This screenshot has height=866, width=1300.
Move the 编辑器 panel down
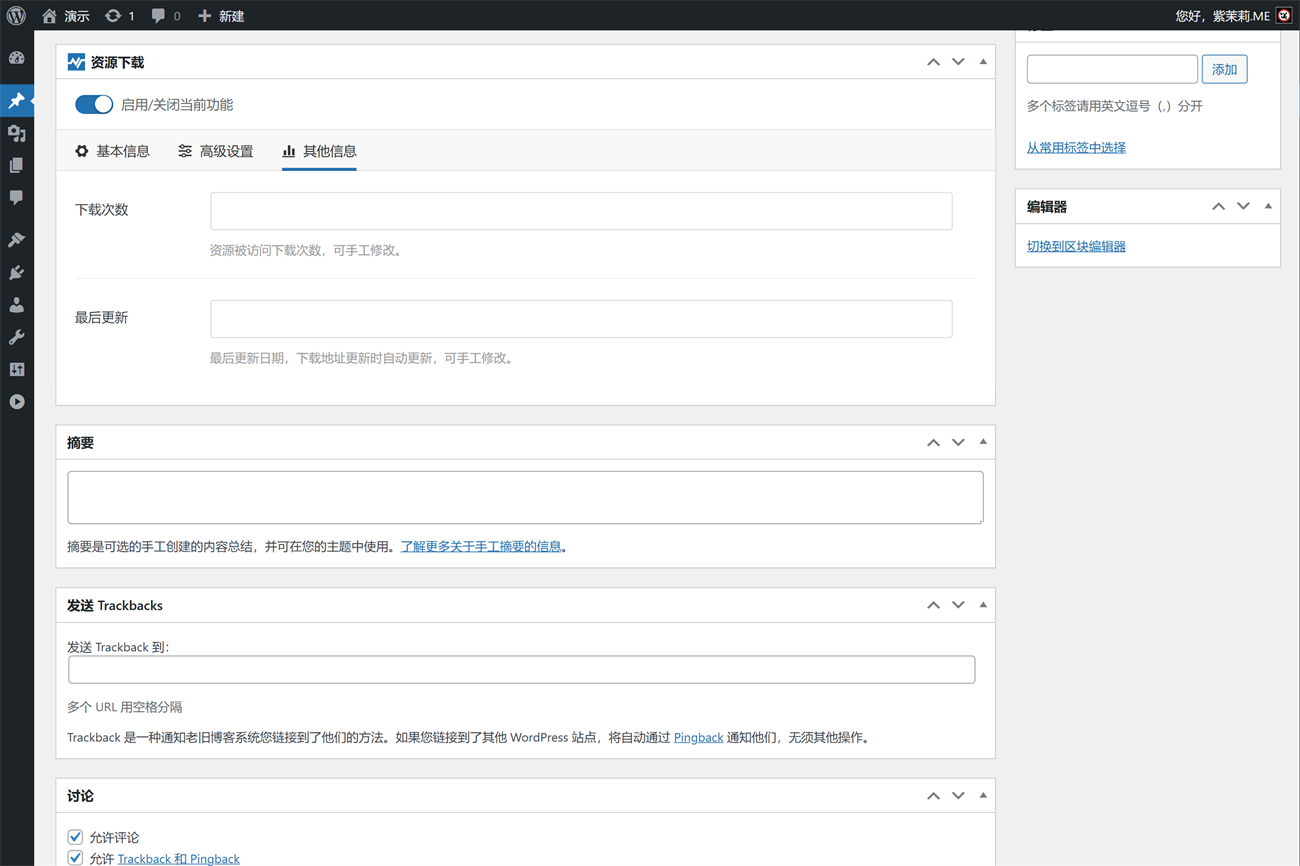(1243, 206)
